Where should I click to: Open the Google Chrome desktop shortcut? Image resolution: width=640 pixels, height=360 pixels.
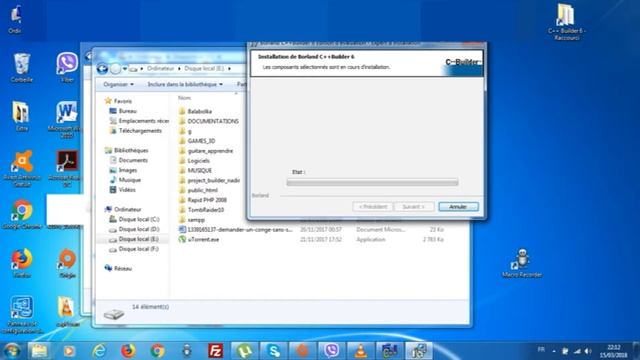[x=22, y=214]
